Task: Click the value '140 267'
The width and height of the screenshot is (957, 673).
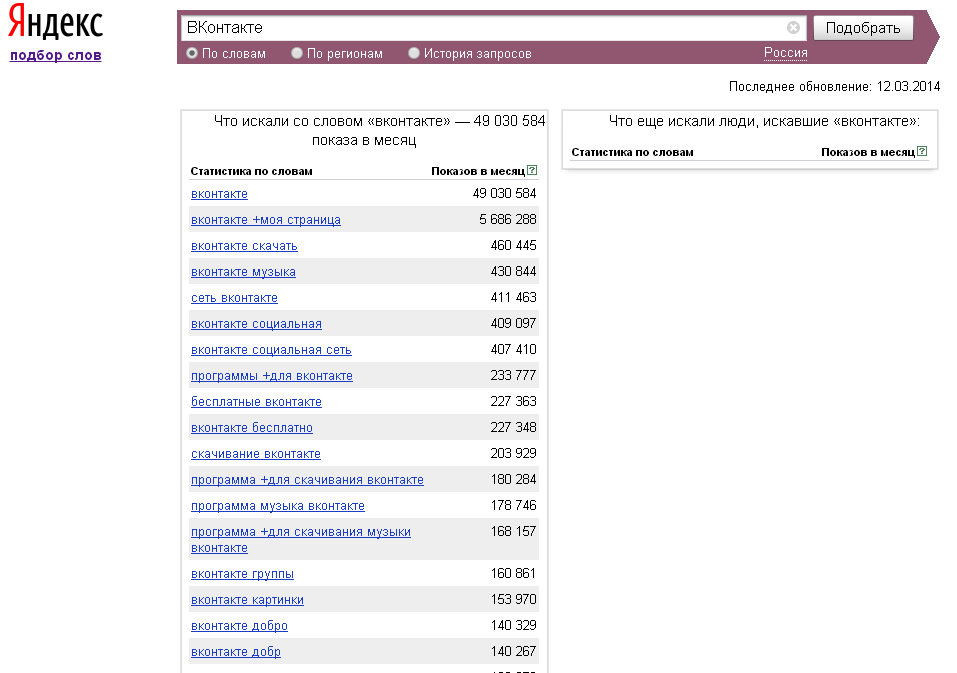Action: point(513,652)
